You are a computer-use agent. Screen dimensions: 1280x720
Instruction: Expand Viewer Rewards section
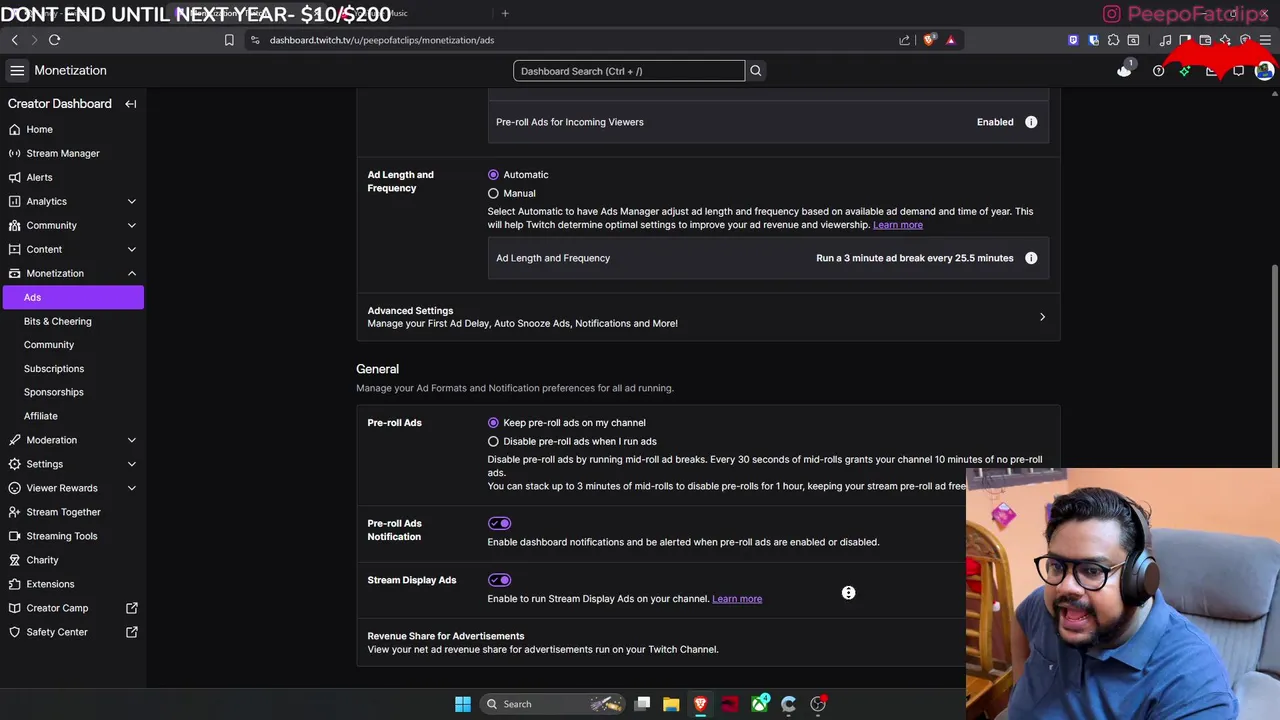[x=132, y=488]
